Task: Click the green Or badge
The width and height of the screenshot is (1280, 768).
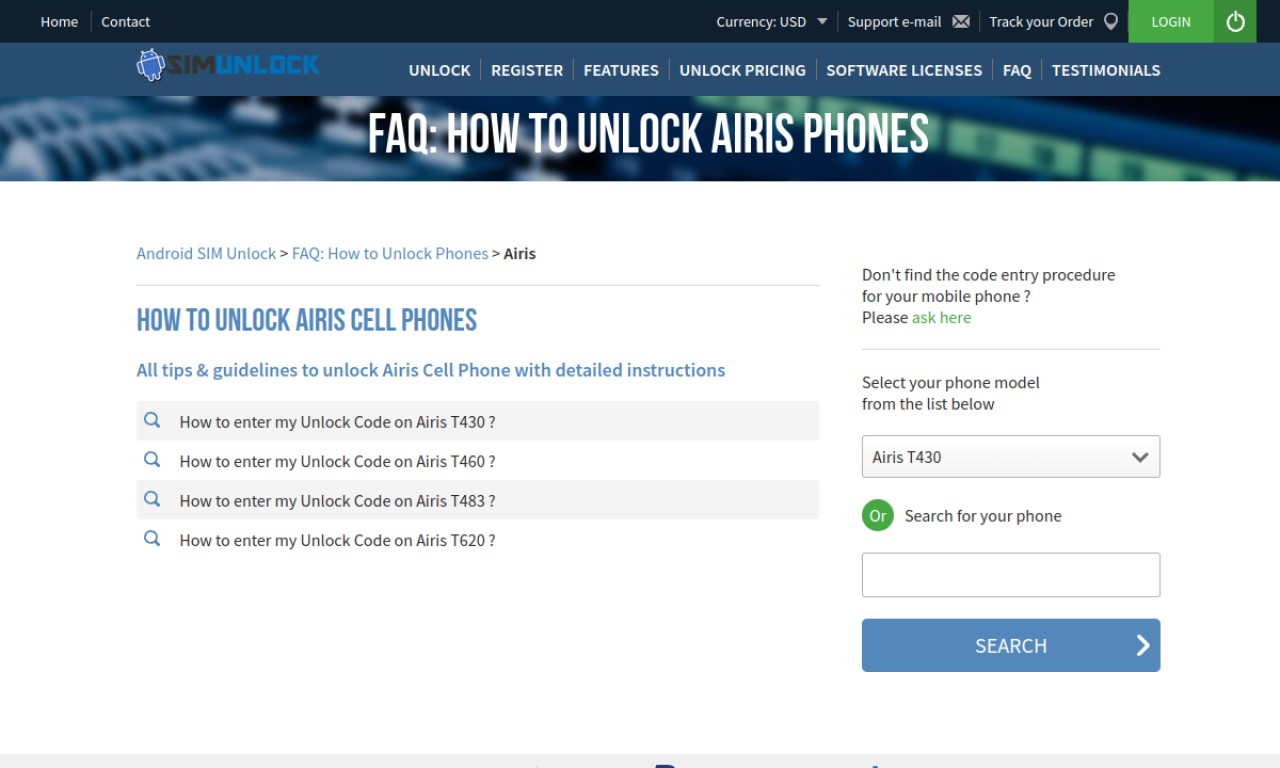Action: click(878, 516)
